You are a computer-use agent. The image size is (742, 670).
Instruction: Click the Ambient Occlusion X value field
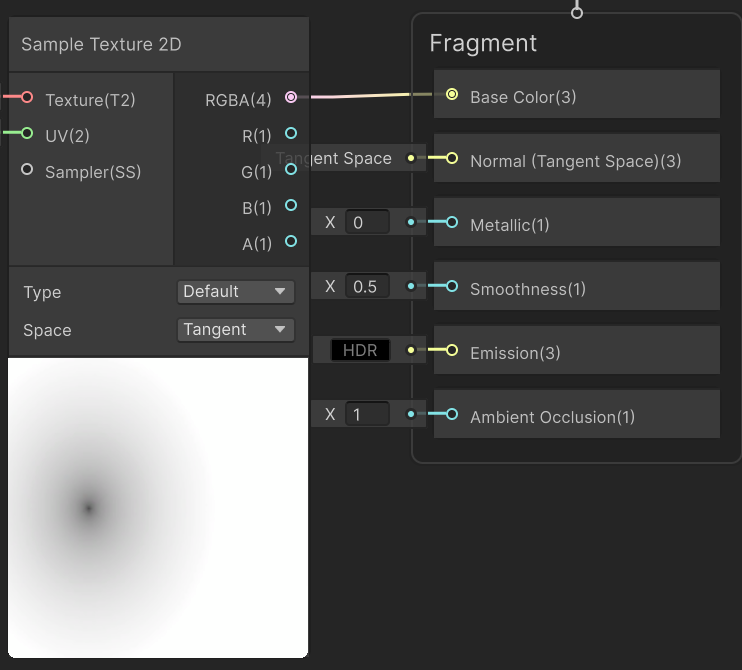[367, 414]
